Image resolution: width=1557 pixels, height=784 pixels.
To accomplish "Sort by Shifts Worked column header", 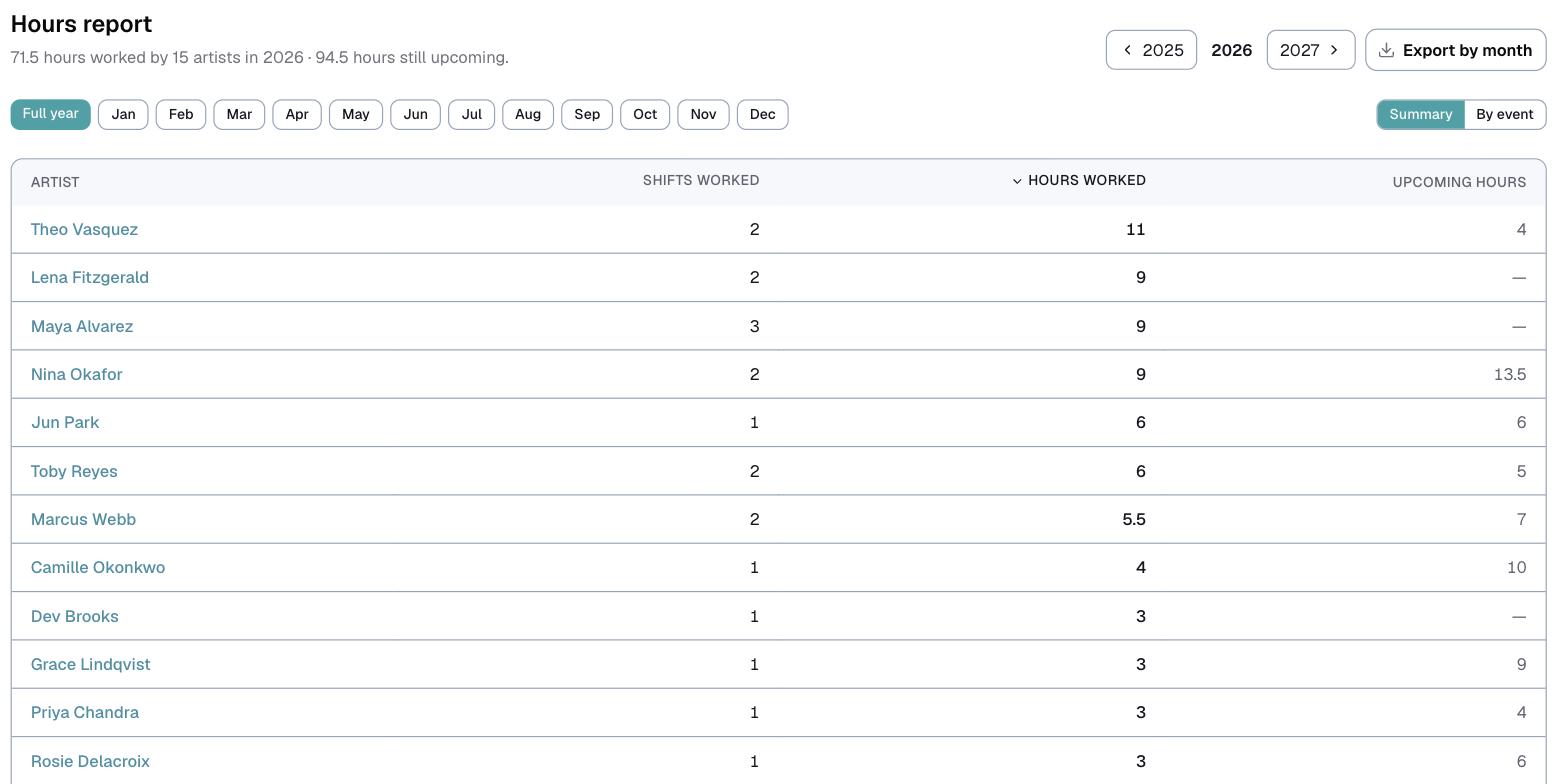I will 701,181.
